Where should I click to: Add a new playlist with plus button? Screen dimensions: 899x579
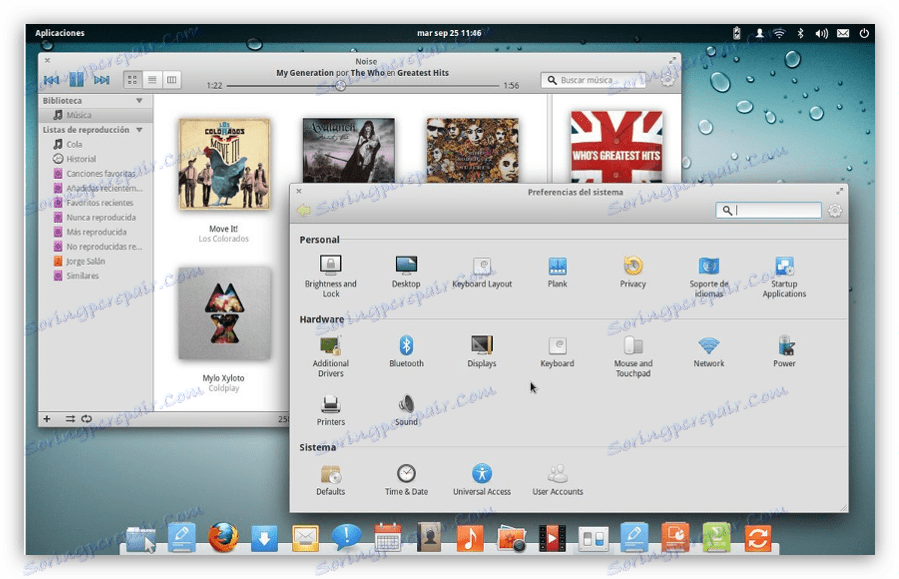click(47, 419)
